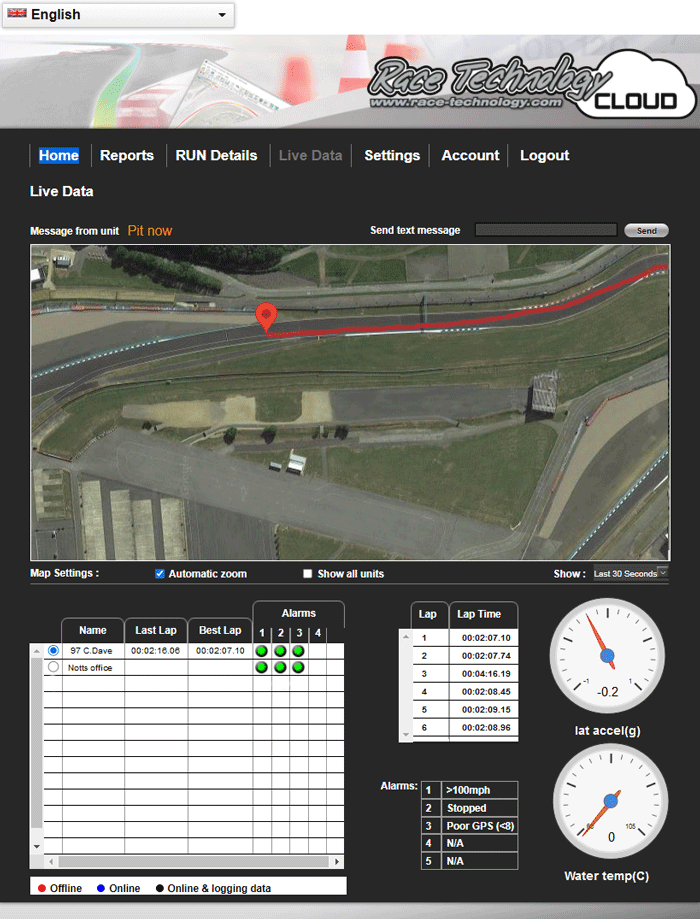
Task: Open the Reports menu item
Action: click(x=127, y=155)
